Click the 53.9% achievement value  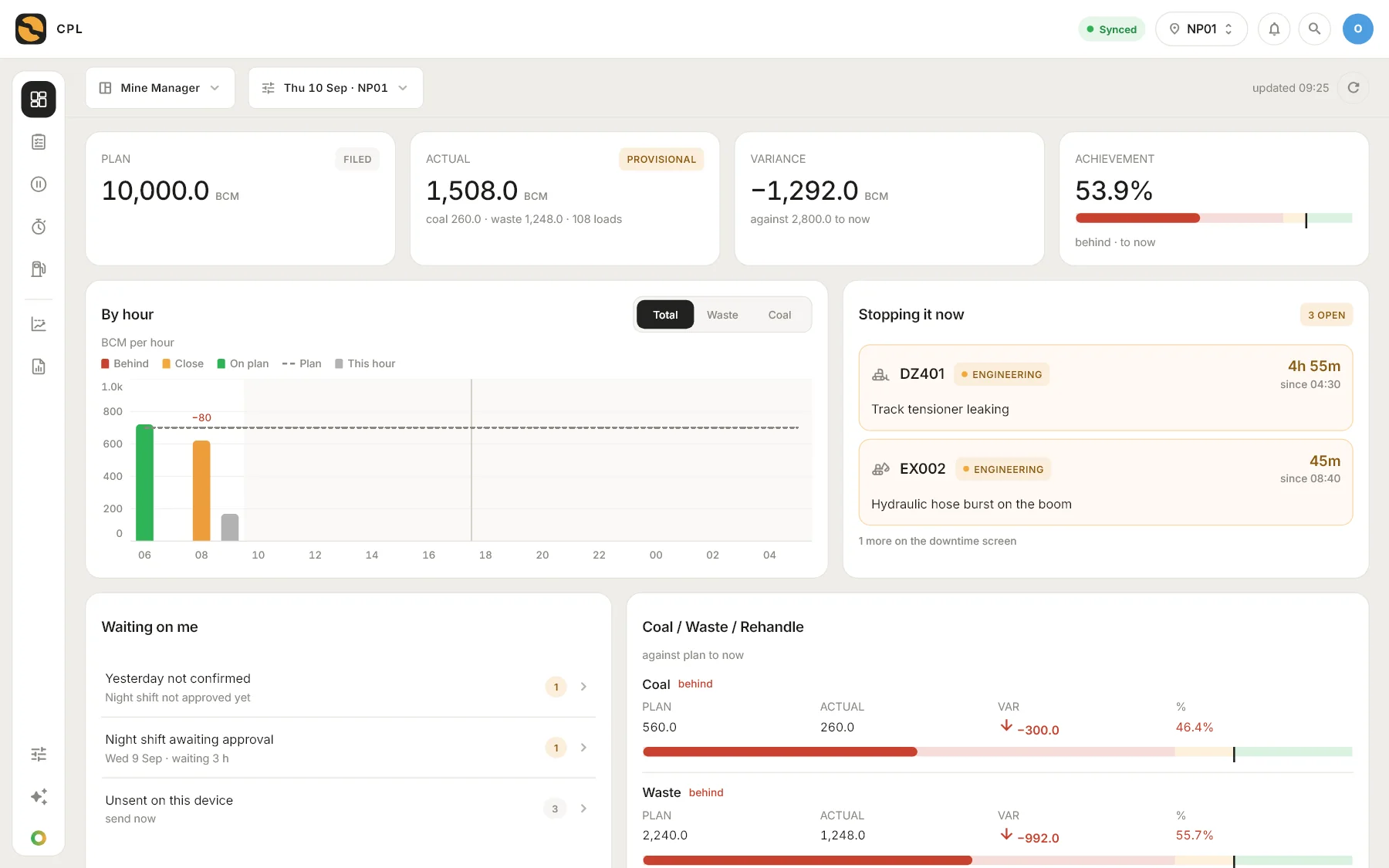pyautogui.click(x=1114, y=191)
